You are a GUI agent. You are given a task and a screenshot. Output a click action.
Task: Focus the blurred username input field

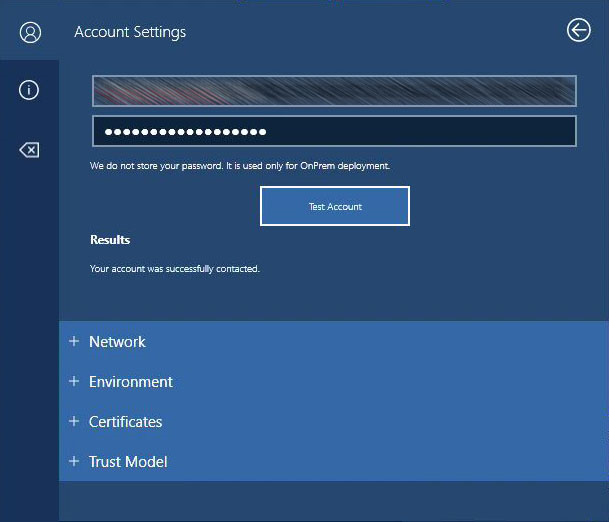click(334, 91)
